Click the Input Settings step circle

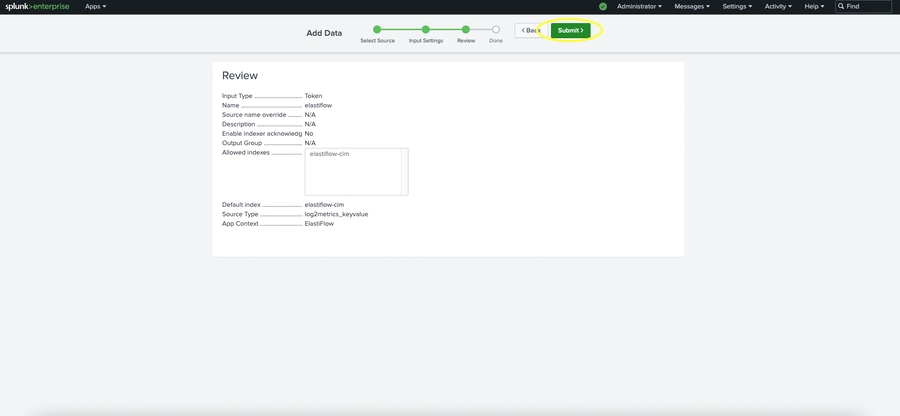click(x=426, y=30)
